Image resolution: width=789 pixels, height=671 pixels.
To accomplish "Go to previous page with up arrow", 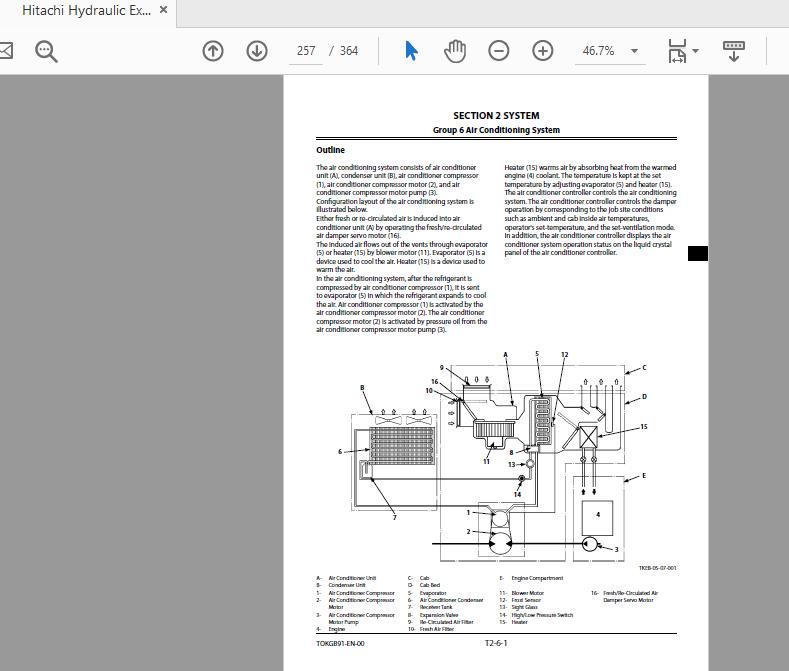I will coord(213,51).
